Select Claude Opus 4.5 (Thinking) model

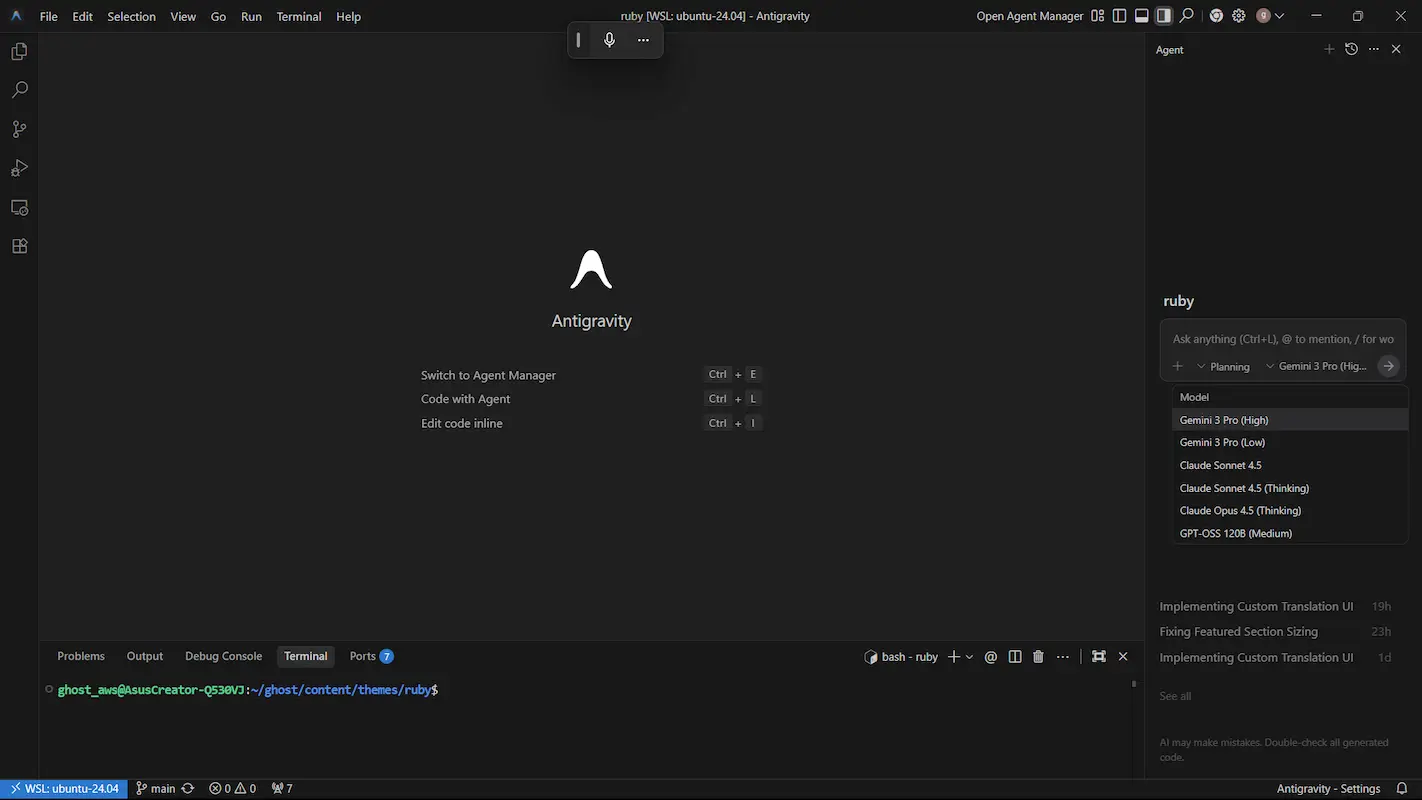click(1240, 511)
